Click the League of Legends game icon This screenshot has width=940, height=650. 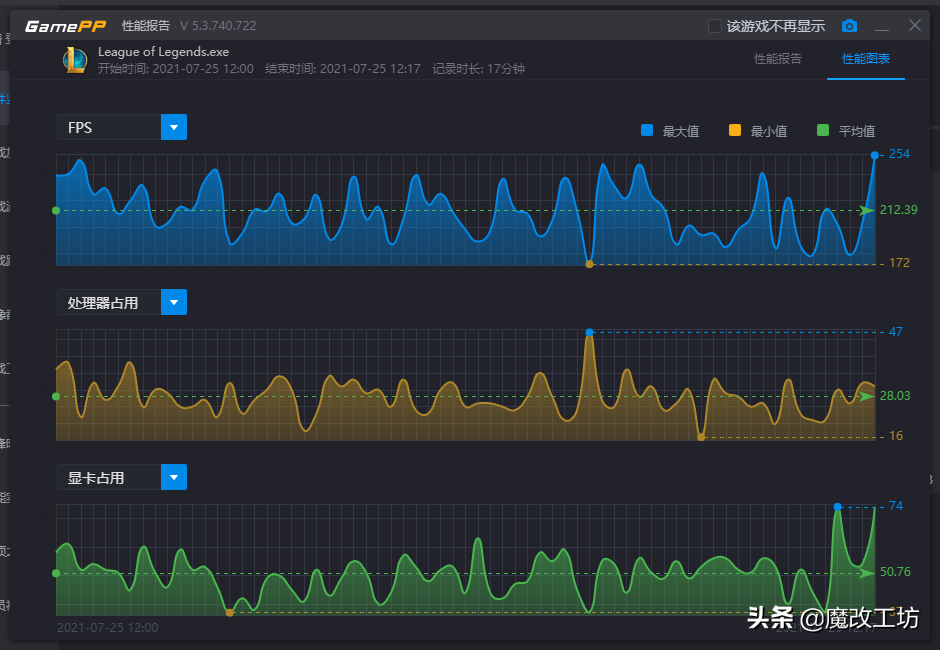(x=75, y=60)
